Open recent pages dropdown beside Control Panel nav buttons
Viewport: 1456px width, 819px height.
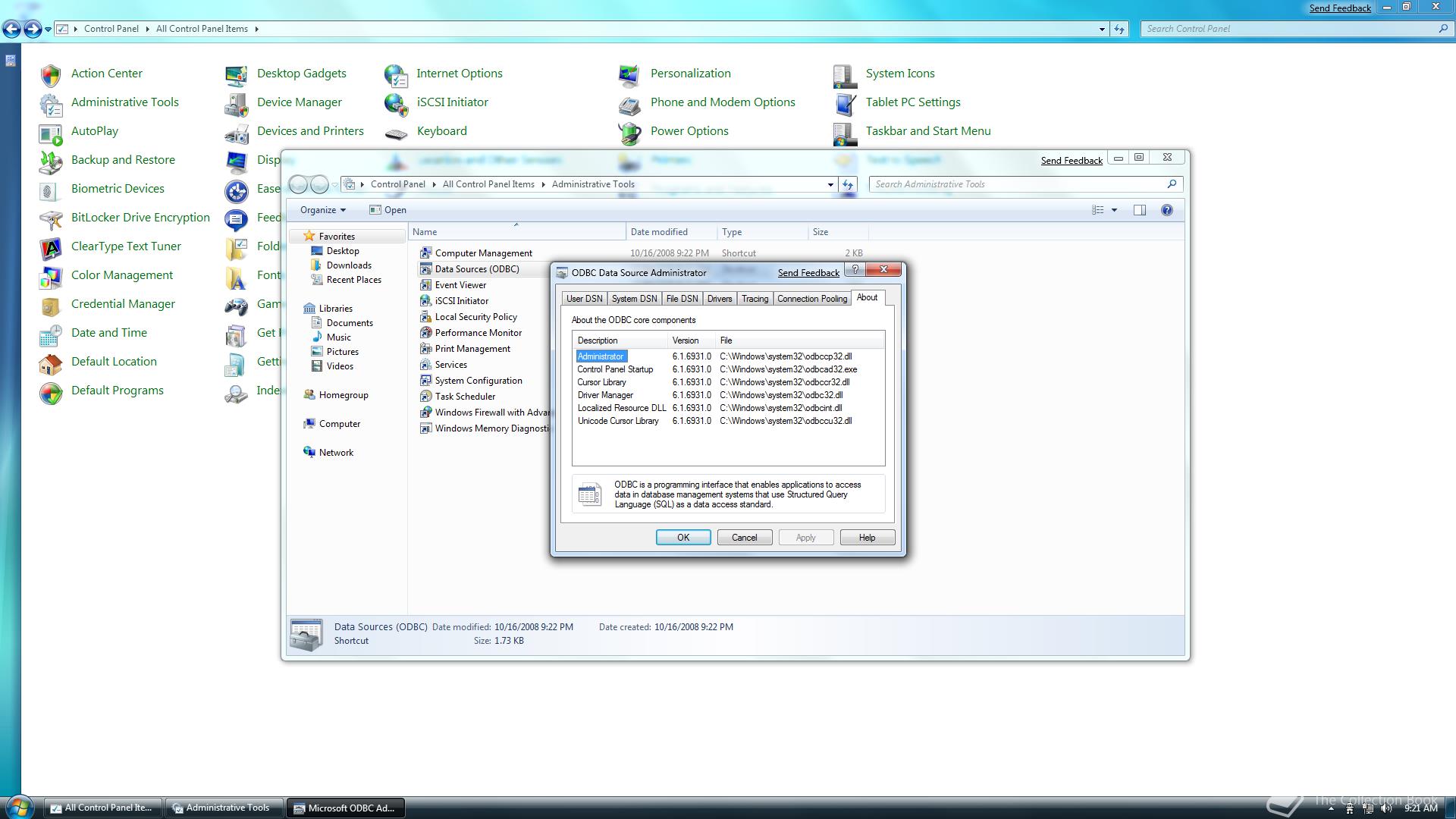48,29
